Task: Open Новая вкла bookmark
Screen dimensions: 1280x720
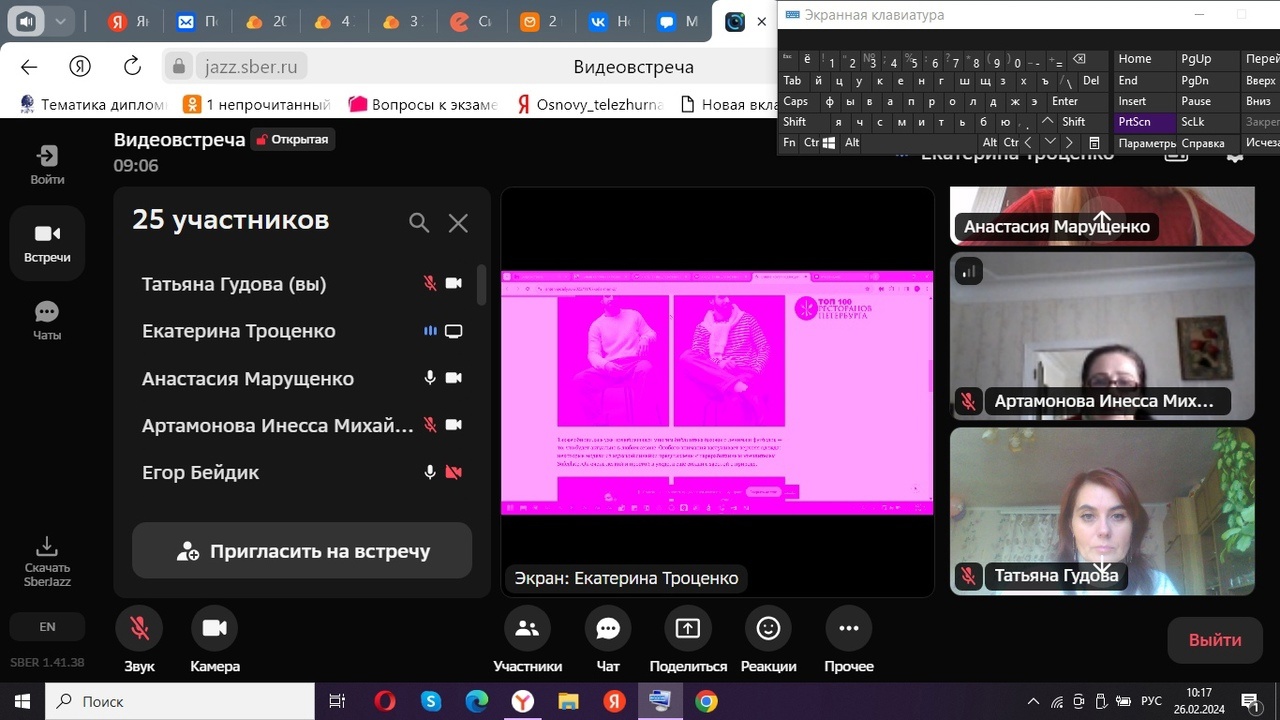Action: click(x=728, y=104)
